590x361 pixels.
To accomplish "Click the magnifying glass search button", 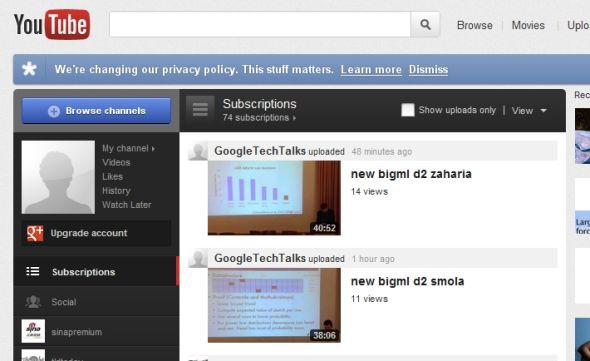I will (425, 24).
